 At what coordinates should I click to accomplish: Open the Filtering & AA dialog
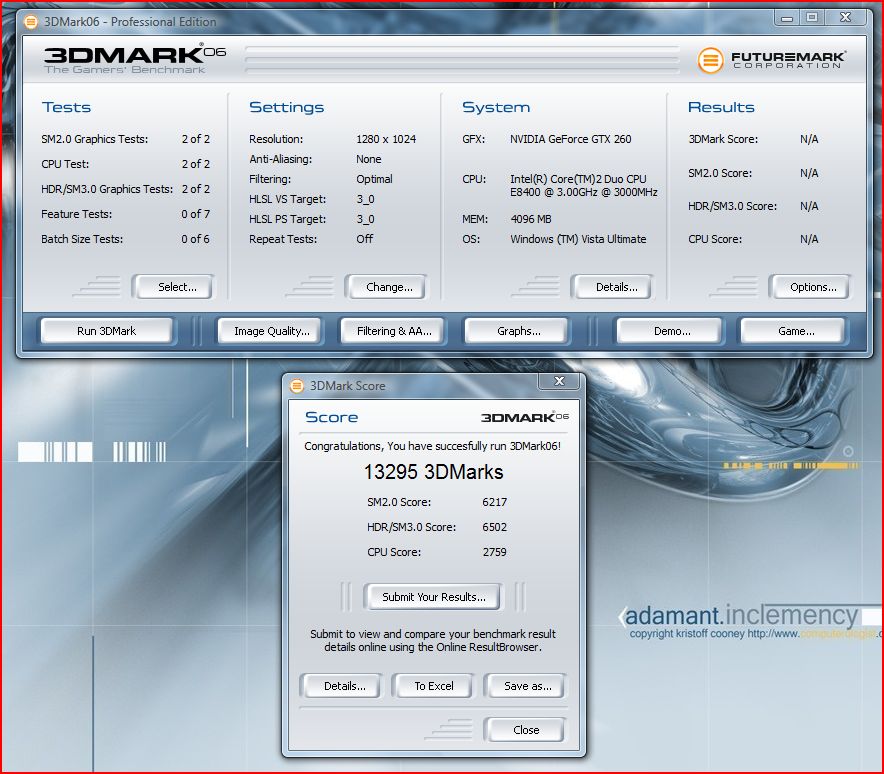[x=394, y=331]
